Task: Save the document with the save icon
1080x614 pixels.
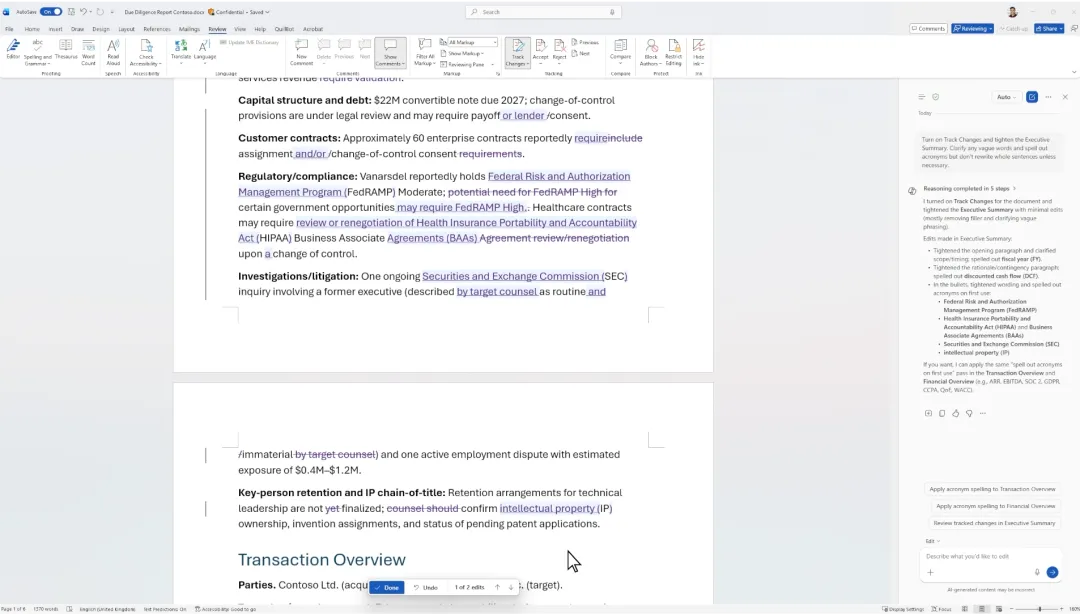Action: (71, 12)
